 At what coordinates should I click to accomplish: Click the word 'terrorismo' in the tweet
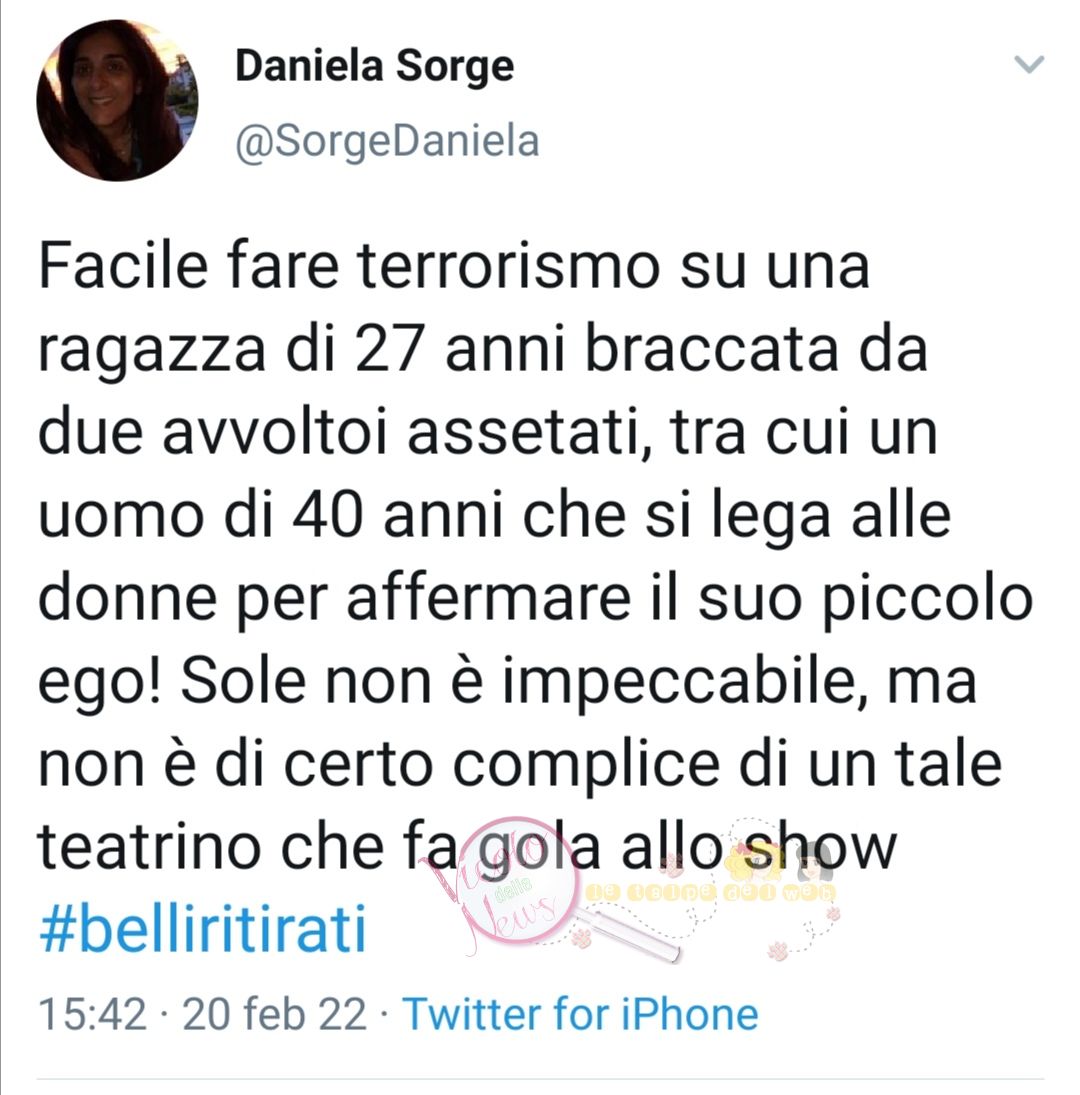[x=509, y=266]
